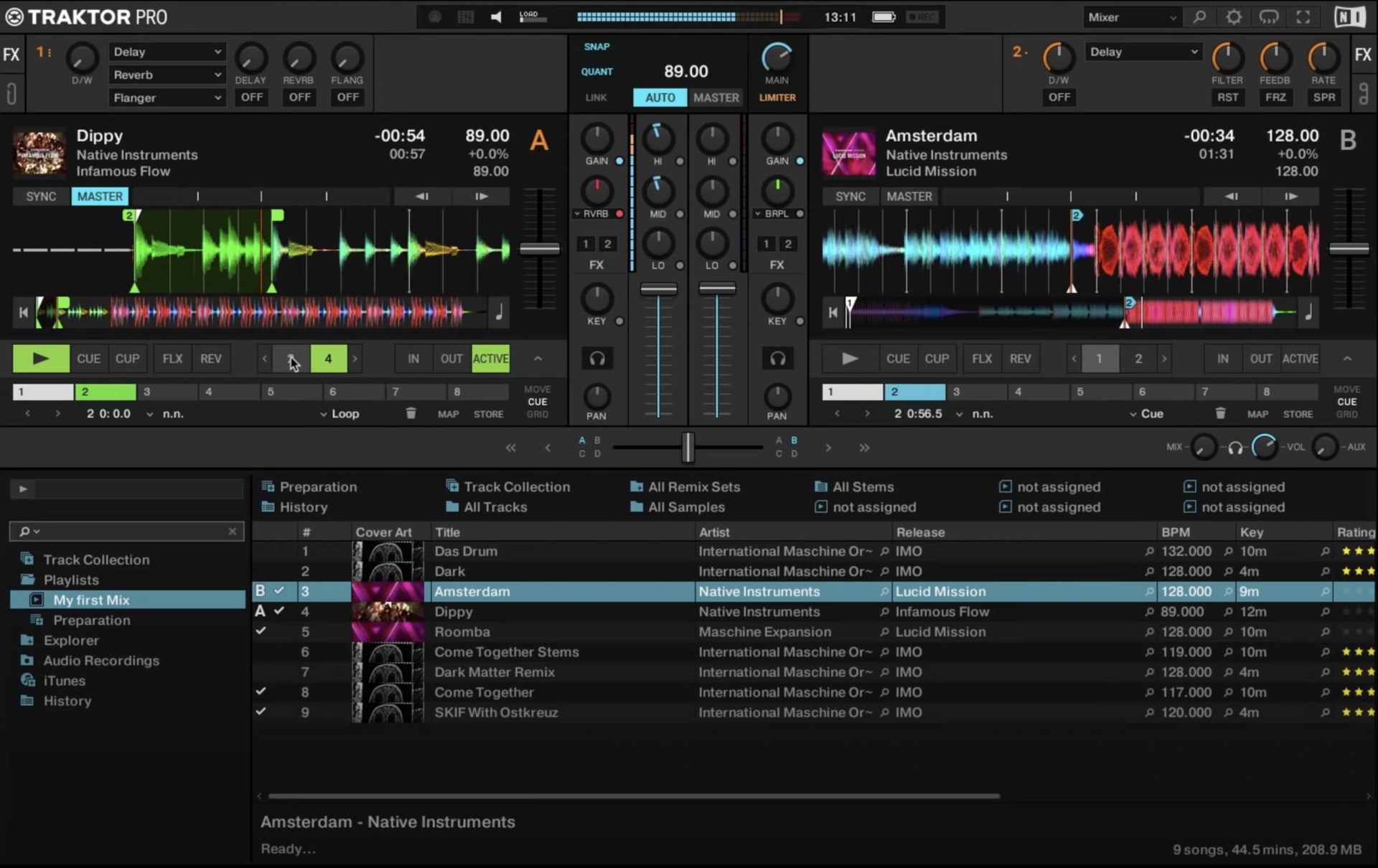Open the Flanger effect selector in FX unit 1

tap(167, 97)
